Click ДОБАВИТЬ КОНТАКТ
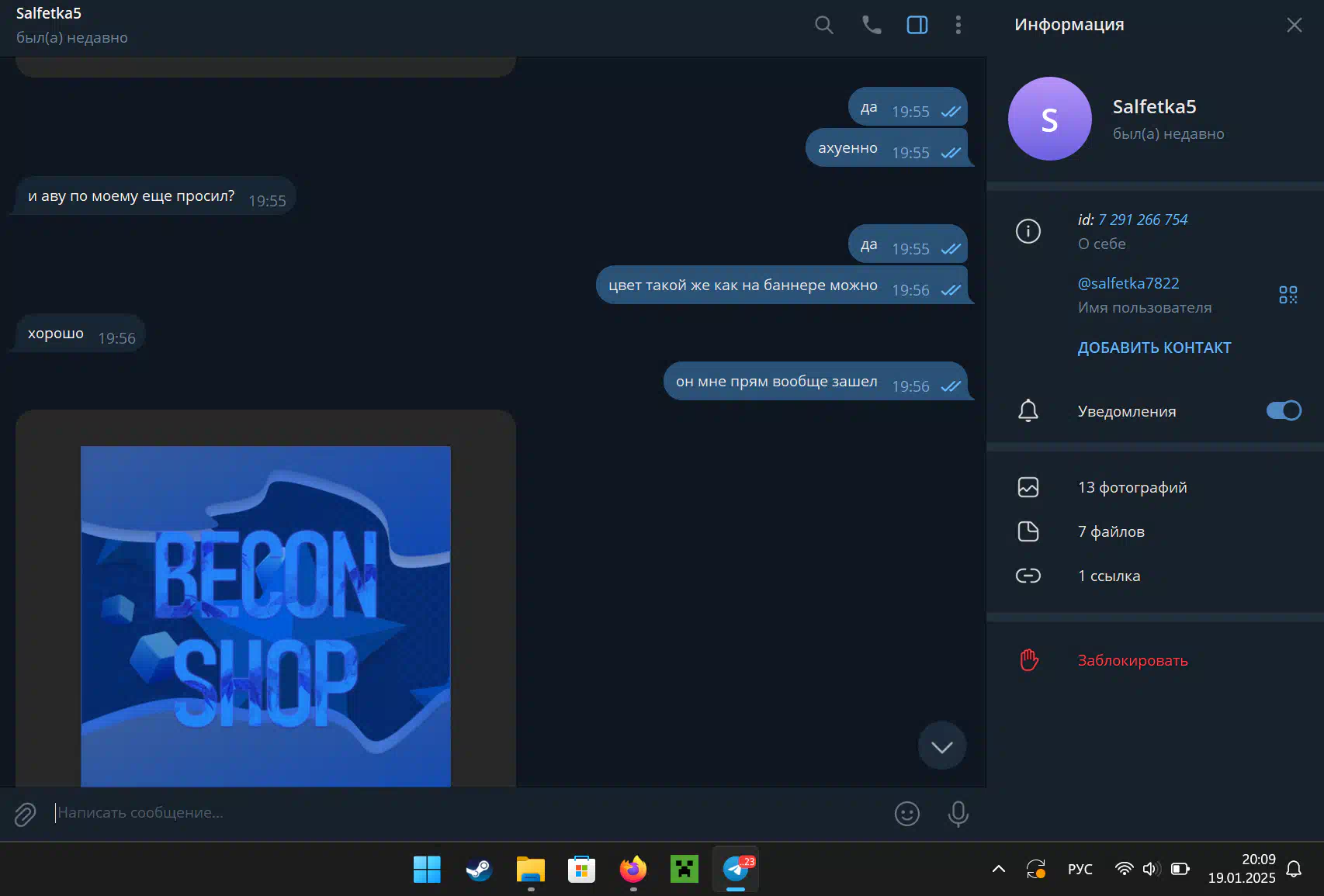Screen dimensions: 1324x896 pos(1154,348)
